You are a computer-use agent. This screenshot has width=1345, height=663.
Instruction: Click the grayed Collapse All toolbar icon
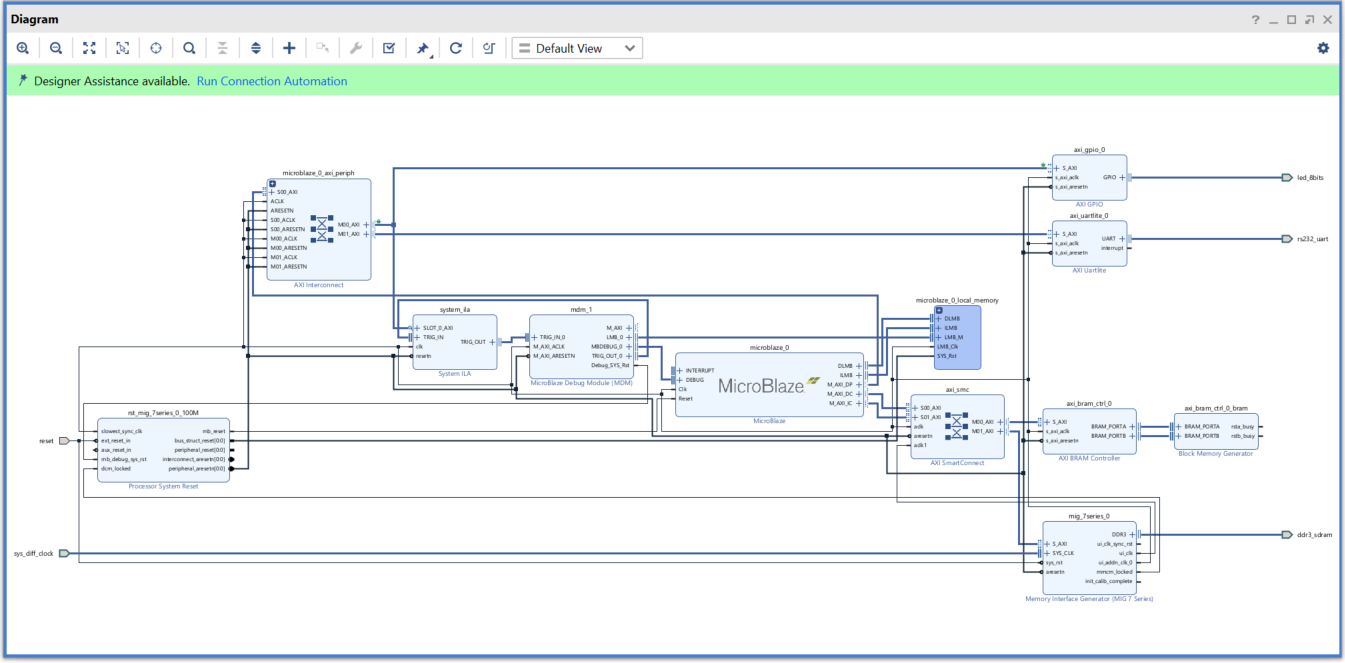pos(222,48)
